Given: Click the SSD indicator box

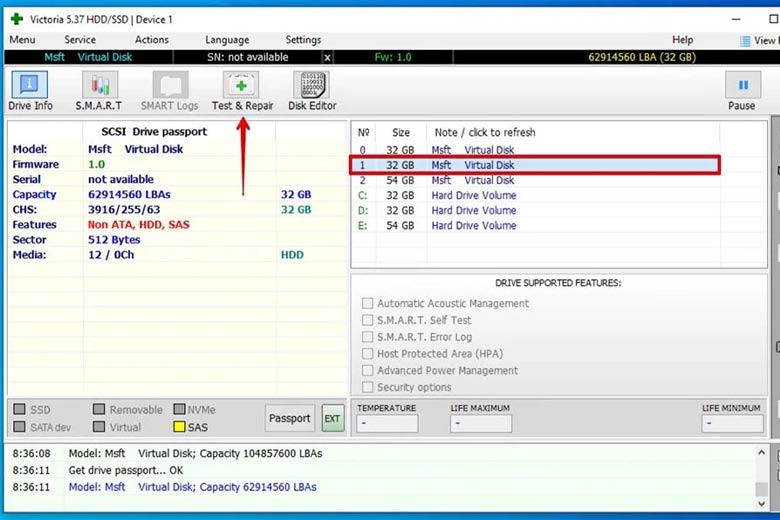Looking at the screenshot, I should [x=19, y=409].
